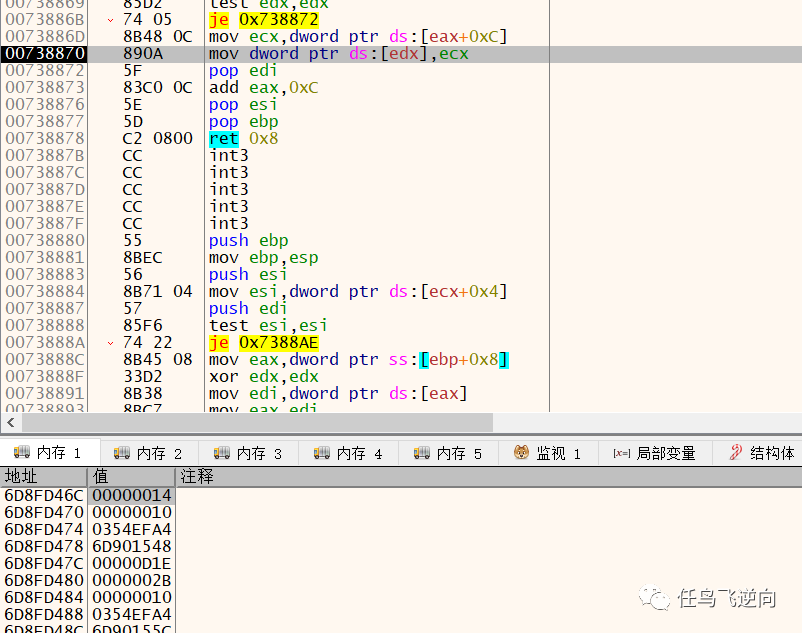
Task: Click the red icon on 结构体 tab
Action: (x=736, y=452)
